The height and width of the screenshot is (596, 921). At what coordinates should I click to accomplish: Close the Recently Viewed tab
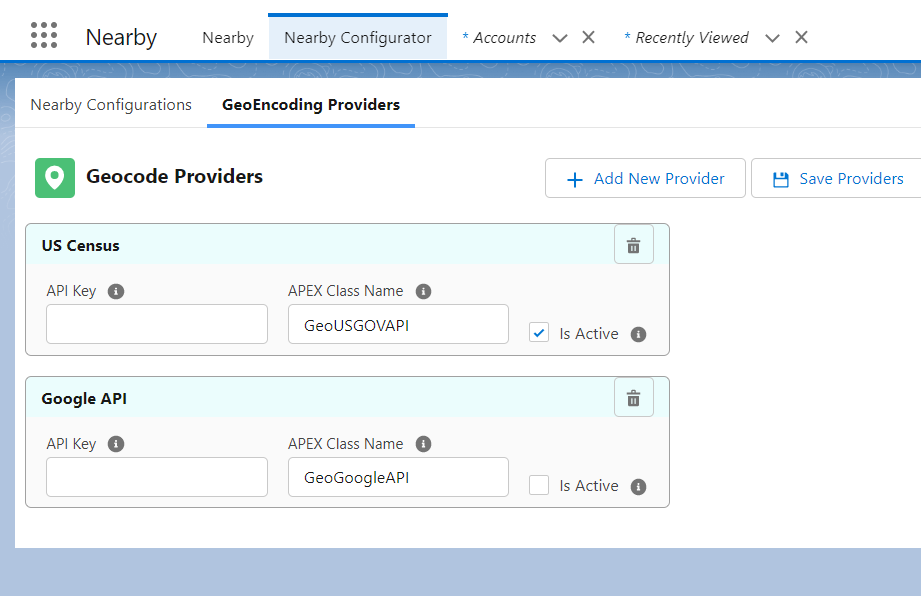pos(801,37)
